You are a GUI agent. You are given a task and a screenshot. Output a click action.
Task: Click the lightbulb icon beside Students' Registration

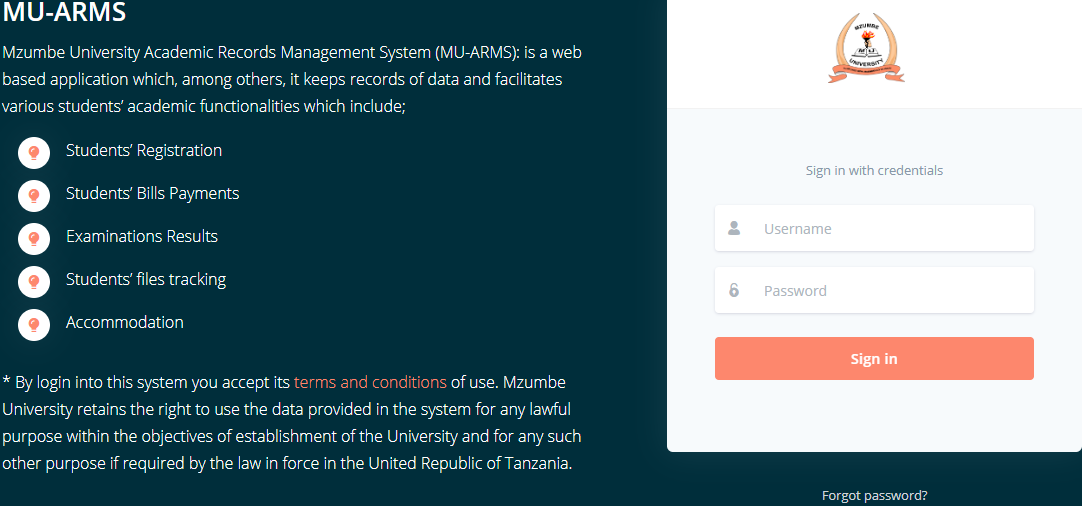(34, 153)
